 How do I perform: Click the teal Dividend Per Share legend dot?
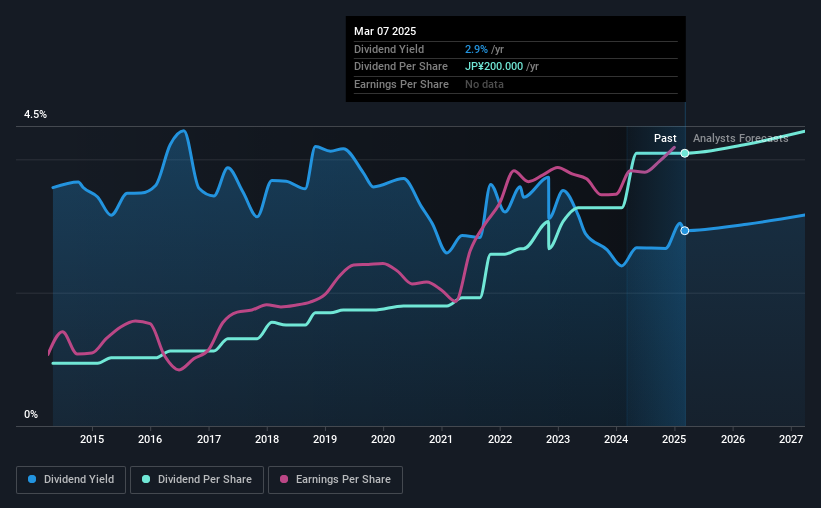tap(146, 479)
